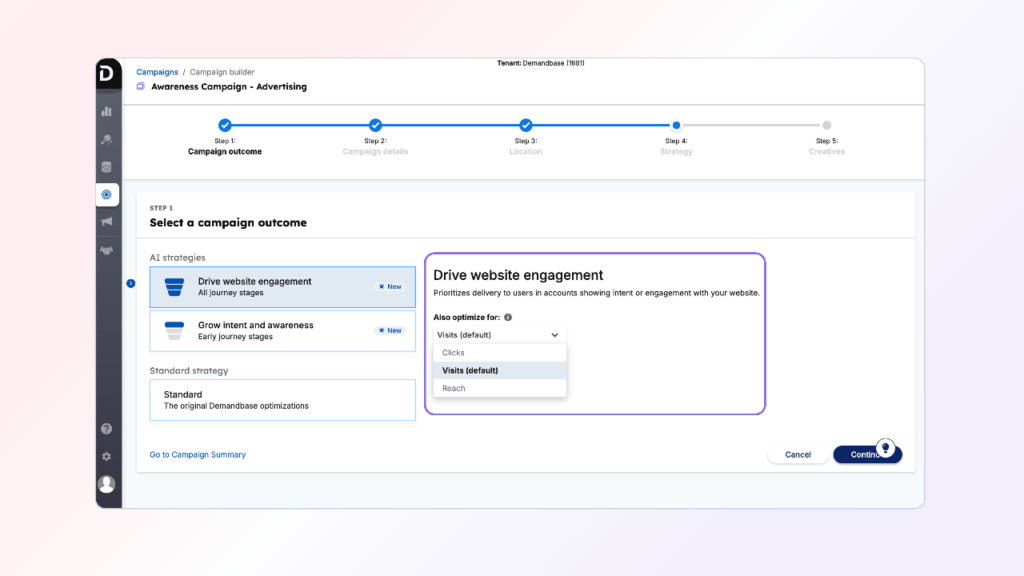Viewport: 1024px width, 576px height.
Task: Select the active target icon in sidebar
Action: tap(107, 194)
